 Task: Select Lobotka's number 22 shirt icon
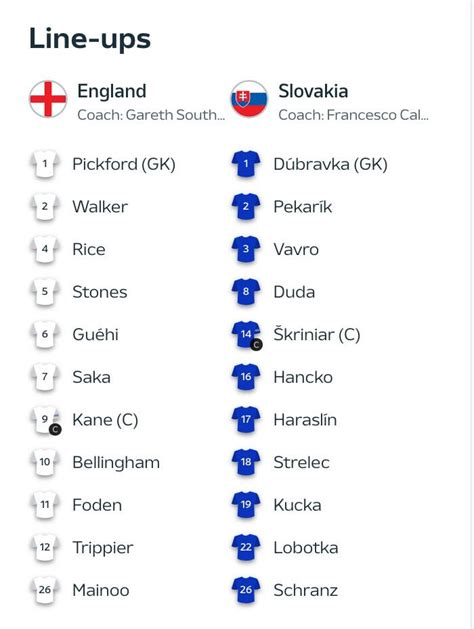point(246,548)
